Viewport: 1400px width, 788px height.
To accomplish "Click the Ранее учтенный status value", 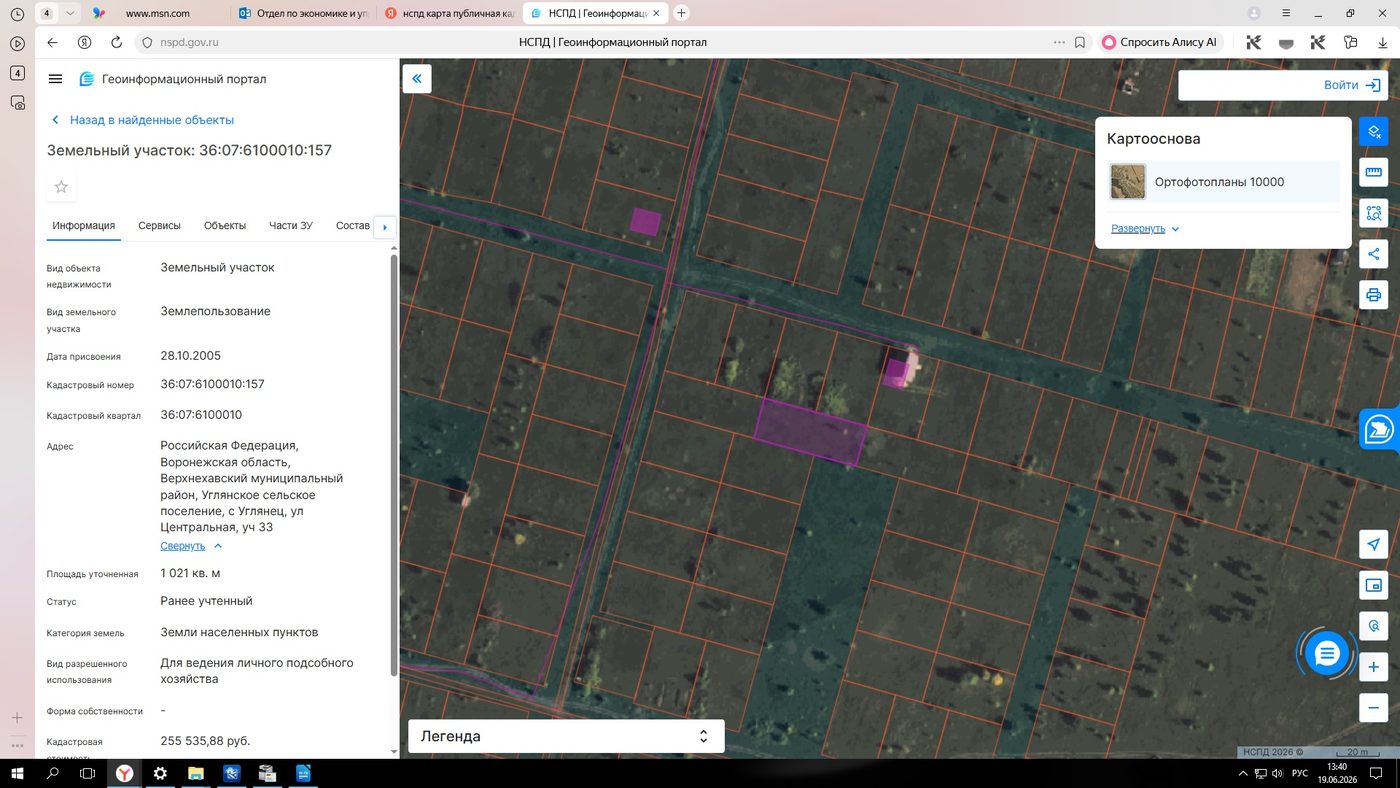I will tap(206, 601).
